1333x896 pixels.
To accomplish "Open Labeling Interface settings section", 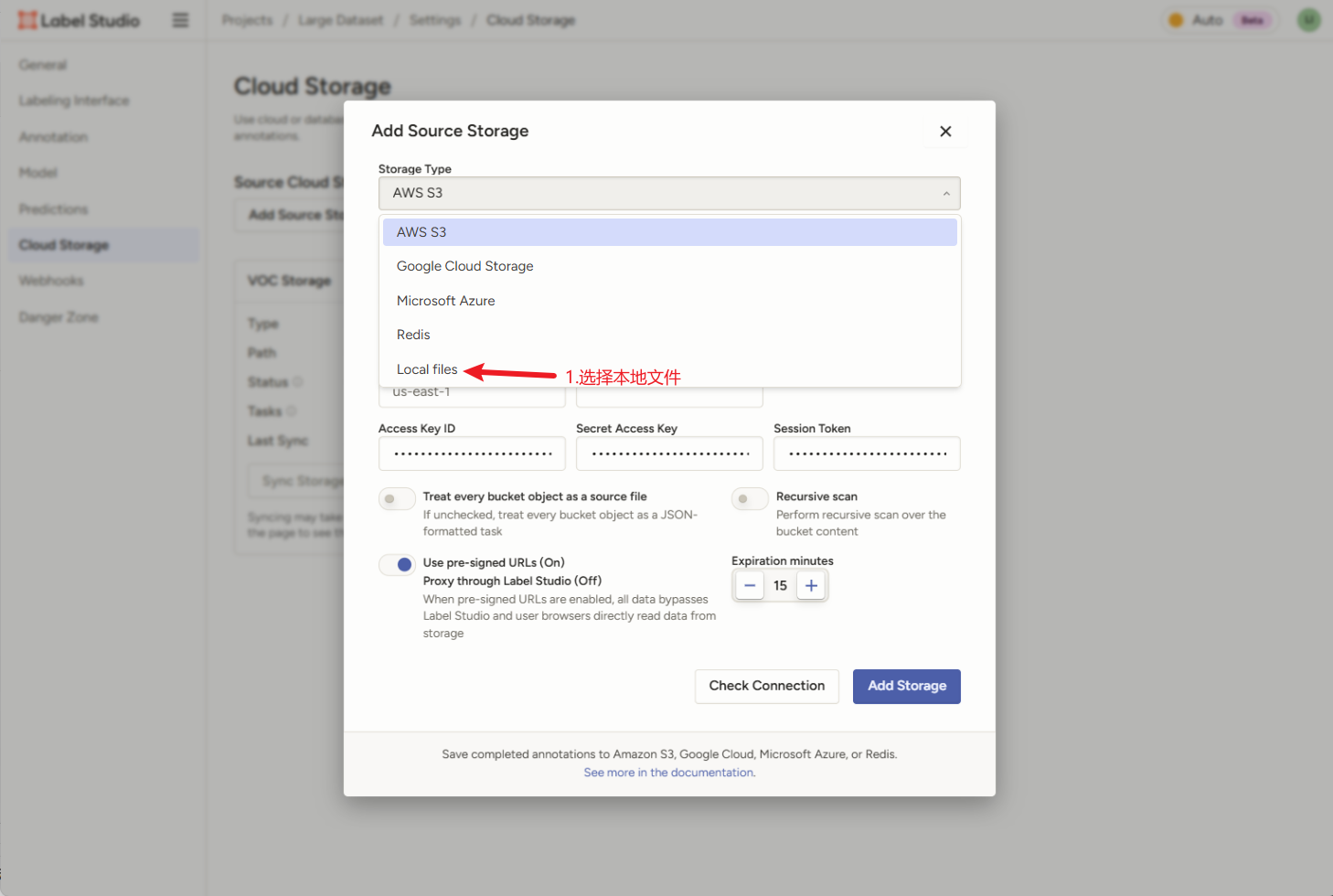I will [103, 101].
